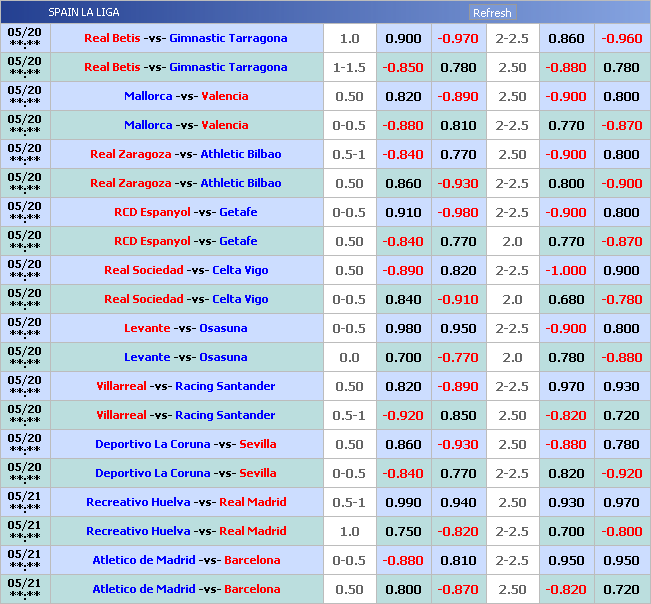Click the 0.900 odds for Real Betis

[403, 39]
